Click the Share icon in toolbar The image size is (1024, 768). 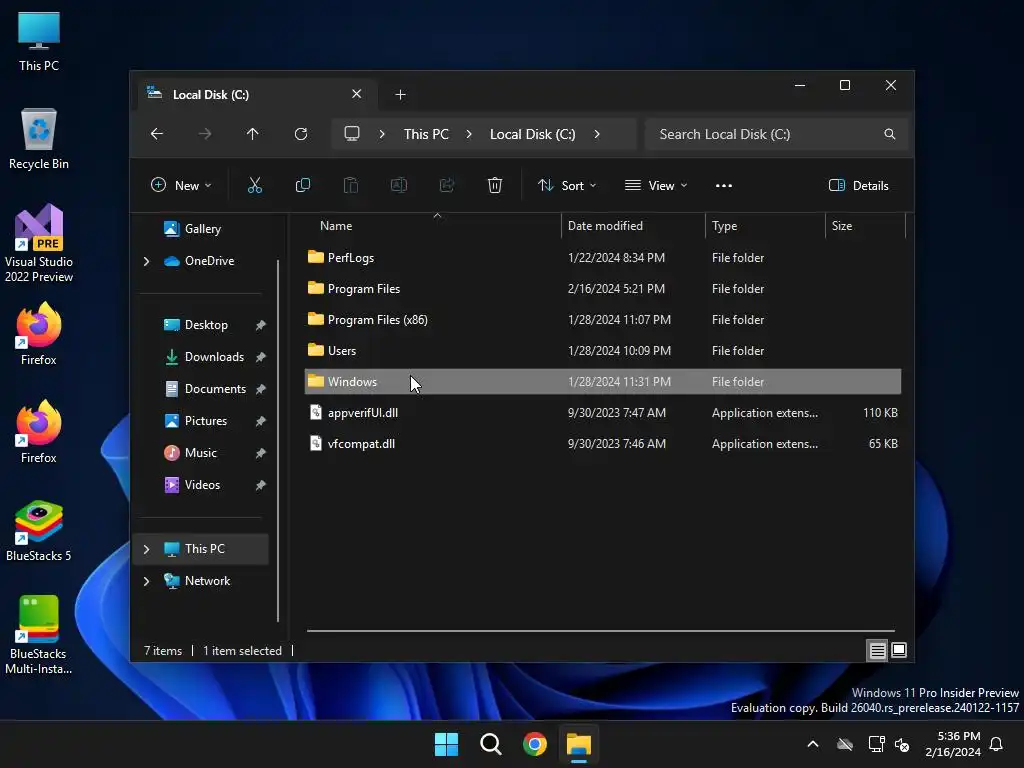[x=447, y=185]
